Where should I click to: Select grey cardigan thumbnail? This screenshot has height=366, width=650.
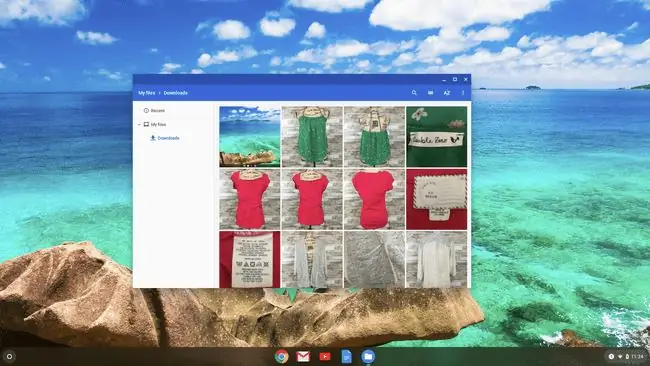click(x=312, y=259)
